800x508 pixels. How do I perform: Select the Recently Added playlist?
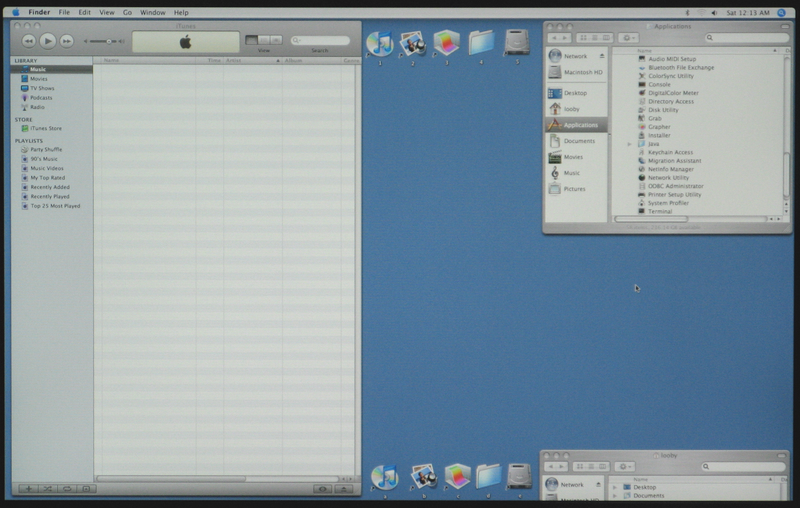pyautogui.click(x=52, y=187)
